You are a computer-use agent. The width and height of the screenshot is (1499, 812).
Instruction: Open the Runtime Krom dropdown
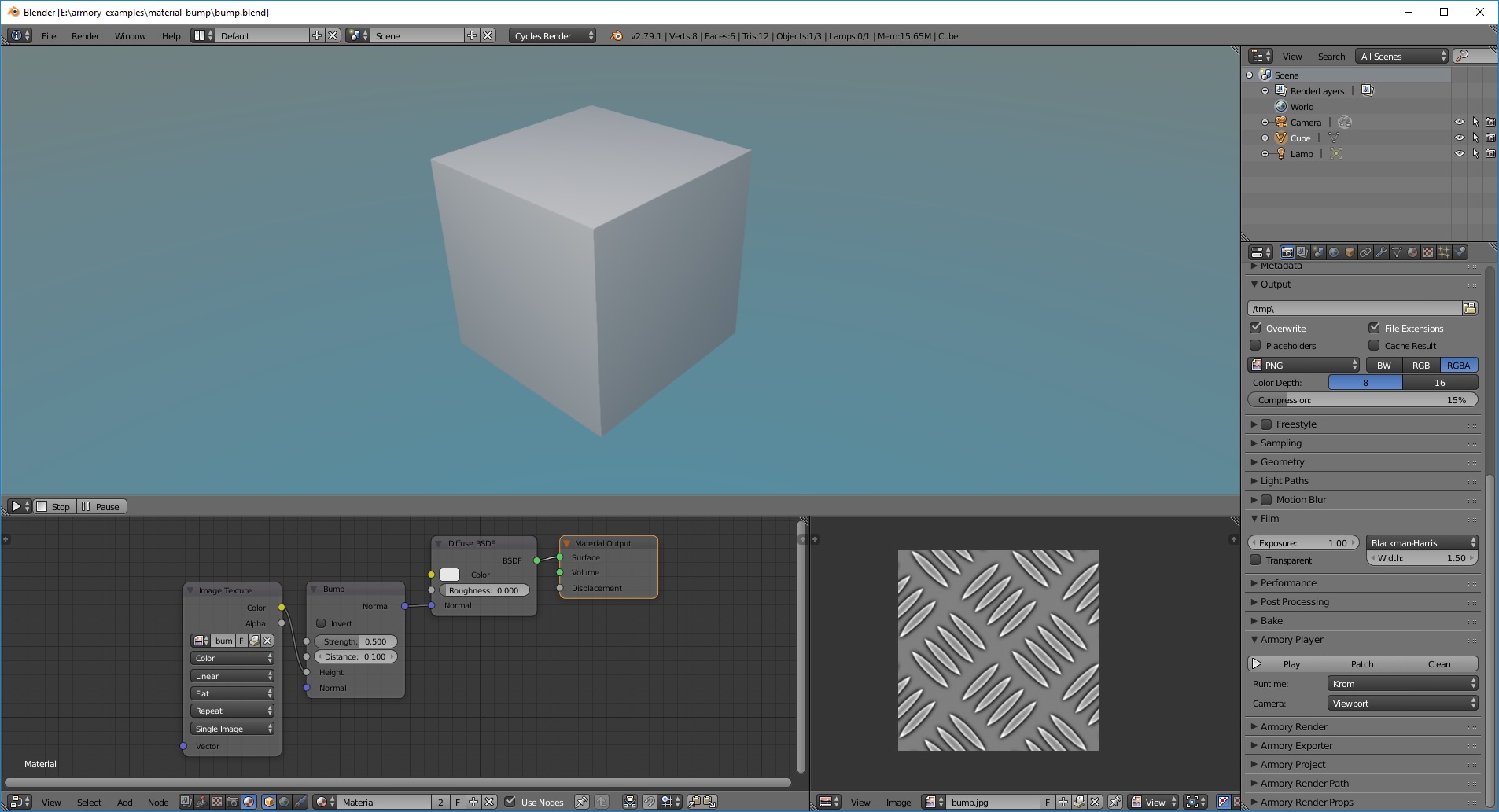coord(1402,684)
